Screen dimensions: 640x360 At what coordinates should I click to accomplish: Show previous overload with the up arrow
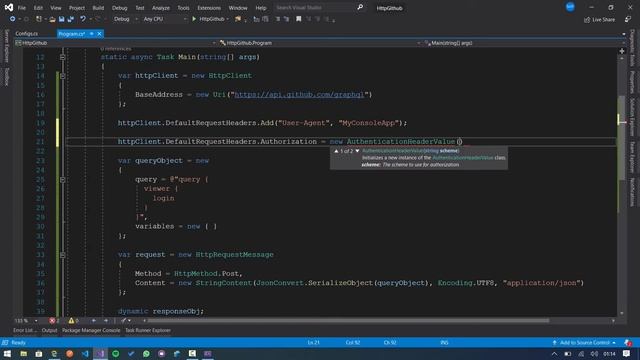tap(336, 151)
